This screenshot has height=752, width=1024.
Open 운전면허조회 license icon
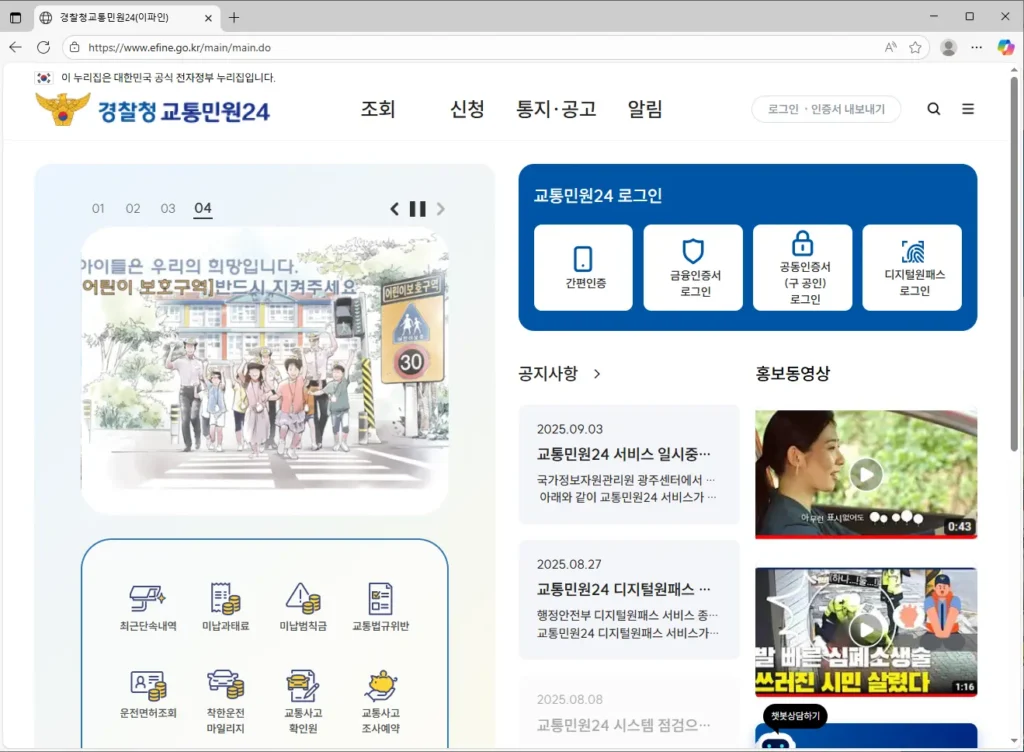147,685
